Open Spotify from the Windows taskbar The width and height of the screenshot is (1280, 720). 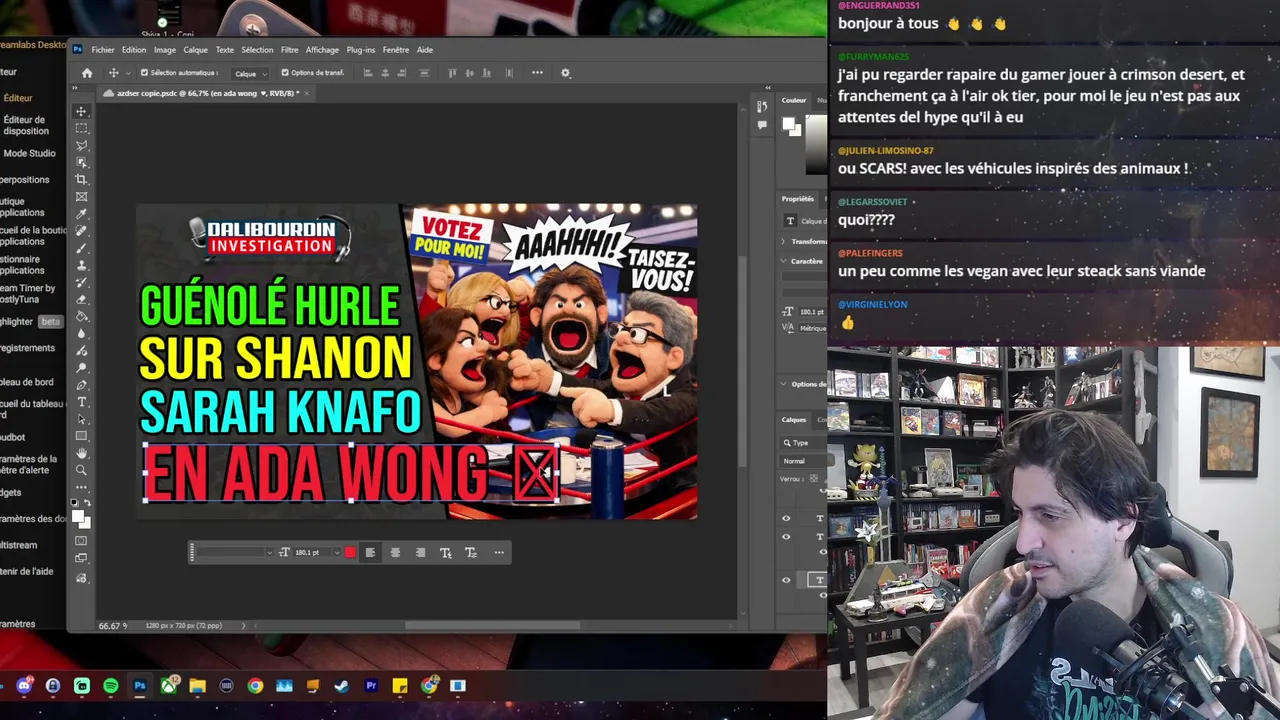pos(110,686)
